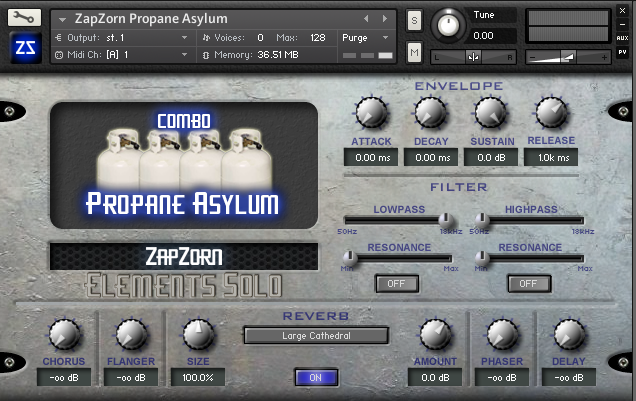Click the reverb Size knob
The image size is (636, 401).
point(198,335)
